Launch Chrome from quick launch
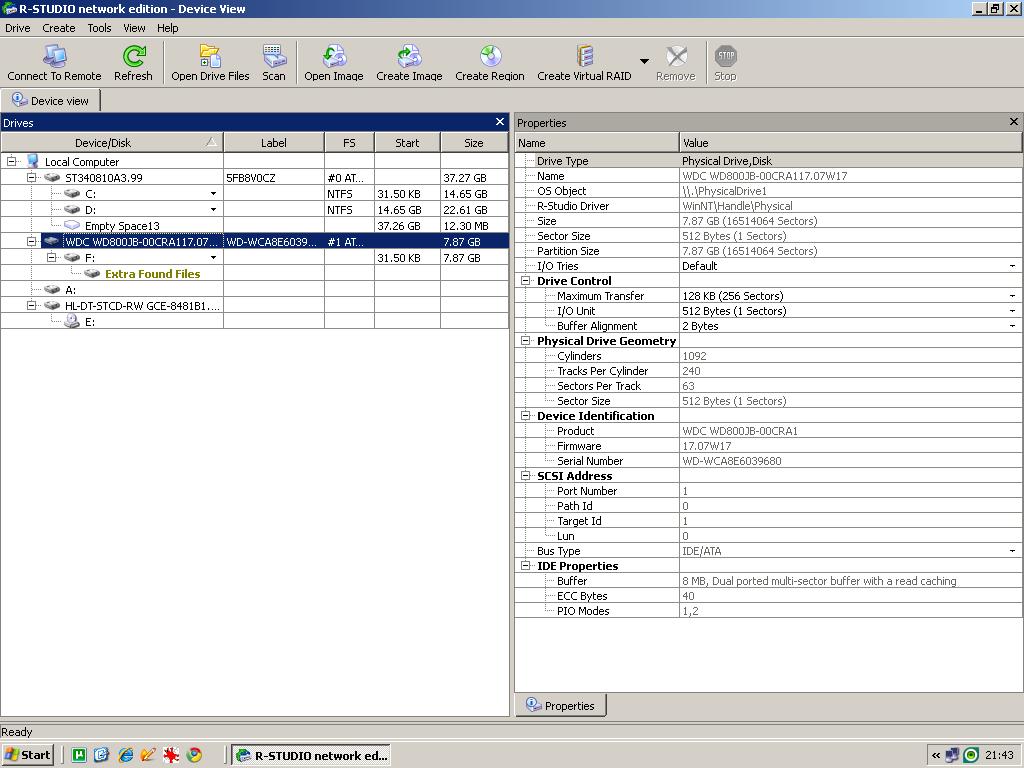 tap(194, 755)
